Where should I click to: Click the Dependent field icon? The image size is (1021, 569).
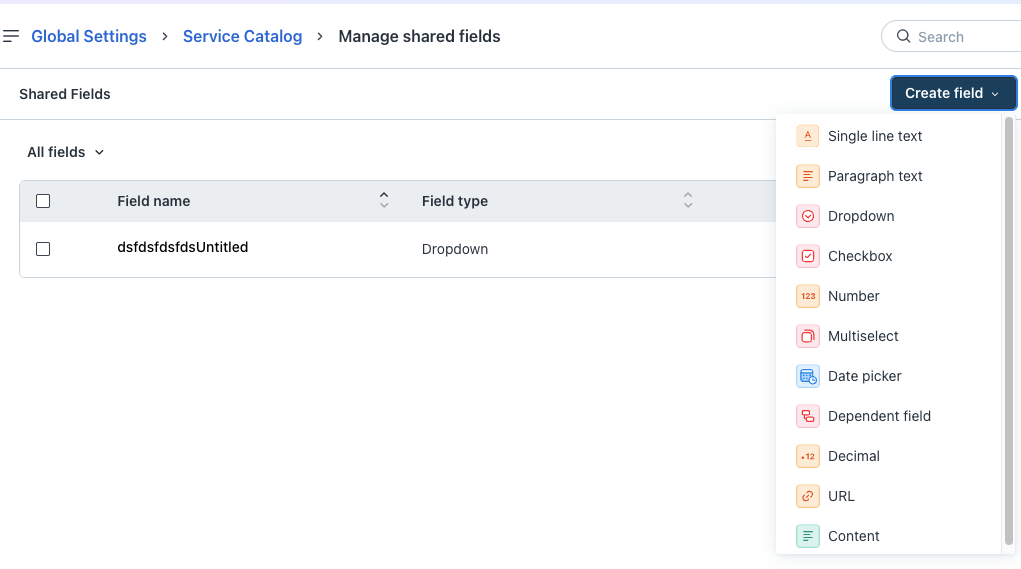point(807,416)
